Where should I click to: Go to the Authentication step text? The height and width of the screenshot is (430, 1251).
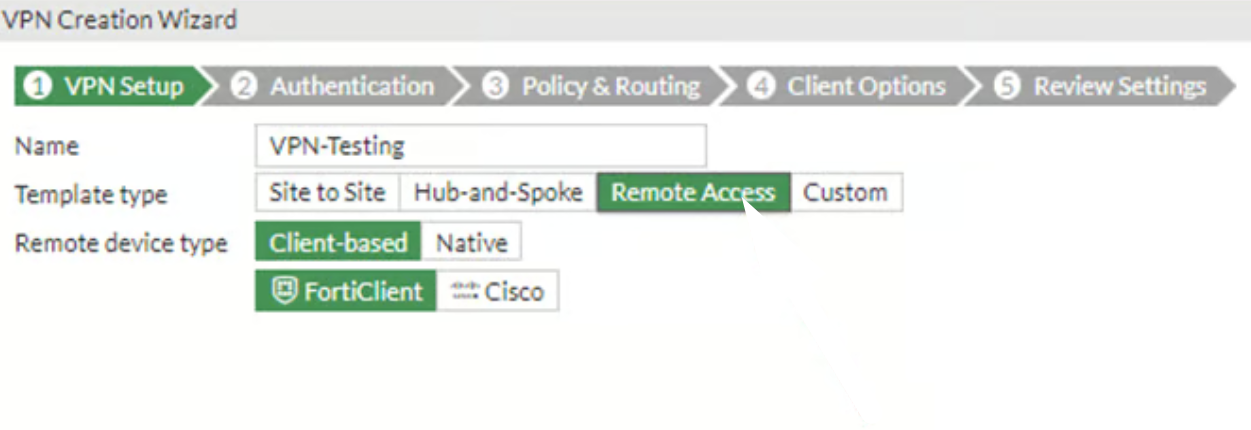(x=352, y=87)
